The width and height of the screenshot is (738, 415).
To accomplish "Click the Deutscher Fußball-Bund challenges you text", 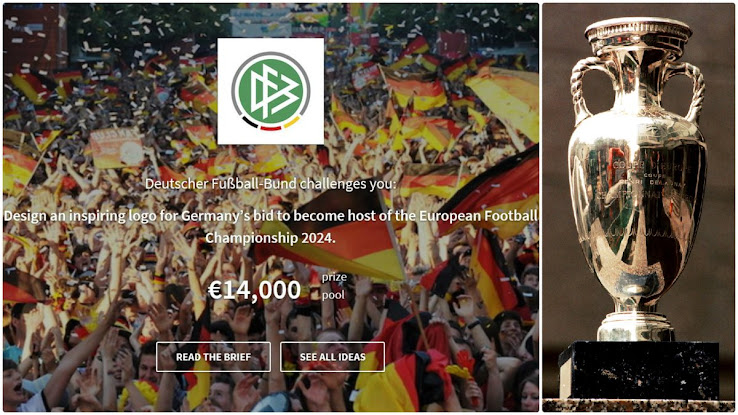I will point(271,184).
